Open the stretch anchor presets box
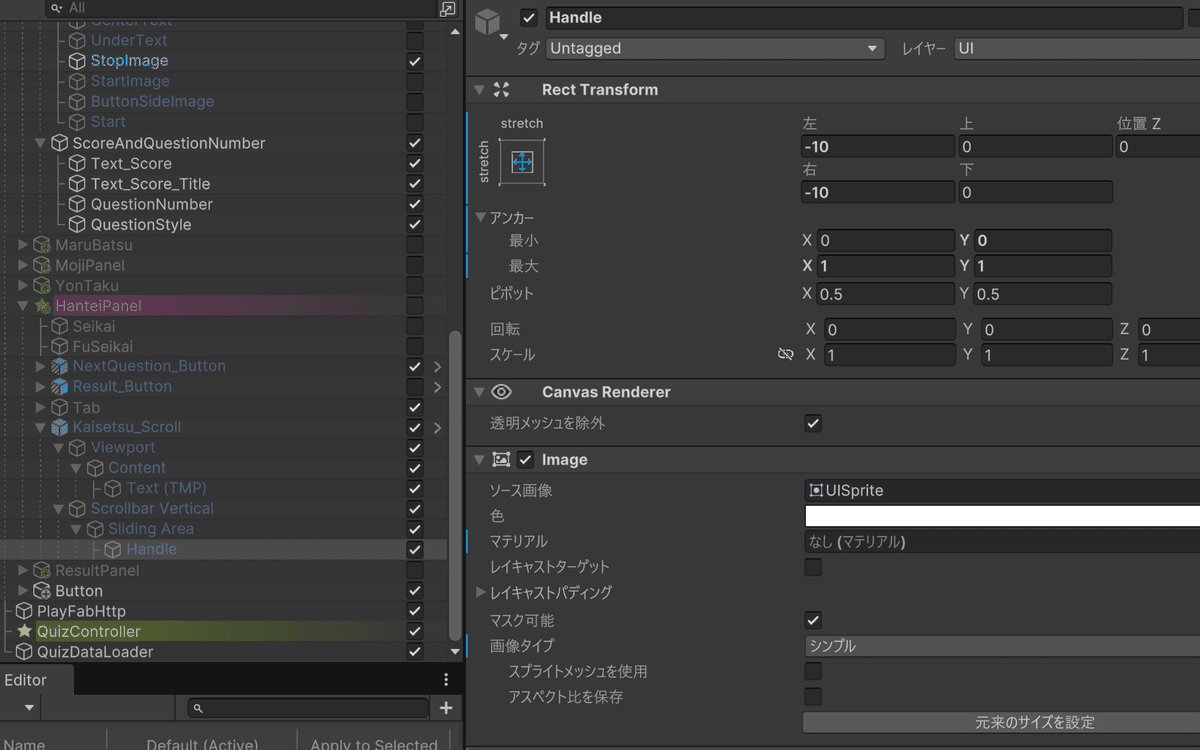Viewport: 1200px width, 750px height. click(523, 161)
